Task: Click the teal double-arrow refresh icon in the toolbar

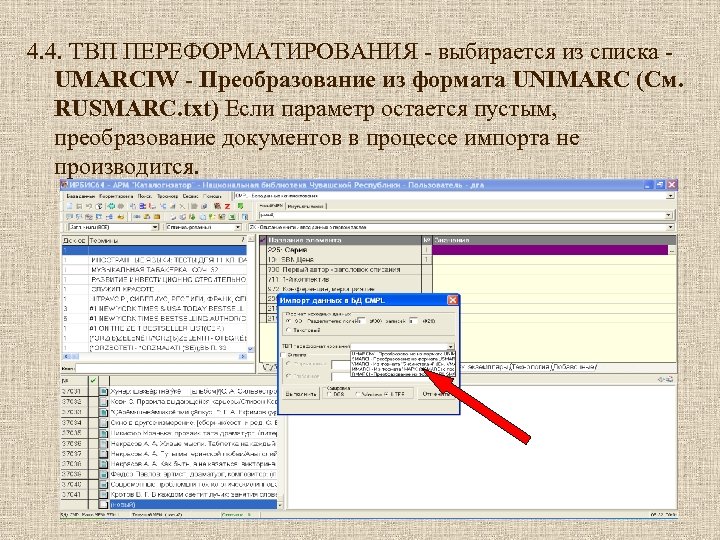Action: (x=111, y=206)
